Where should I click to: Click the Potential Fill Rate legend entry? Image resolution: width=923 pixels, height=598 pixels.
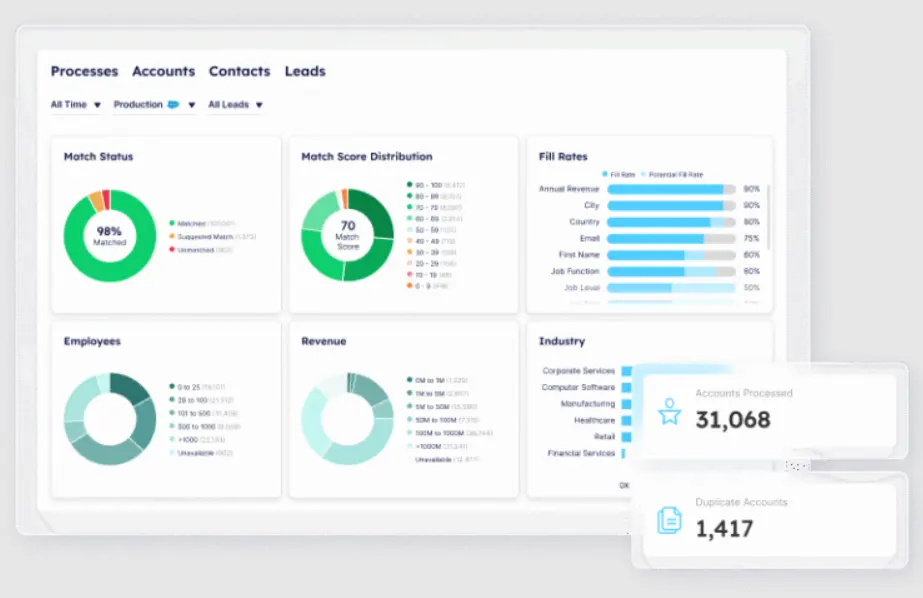coord(672,175)
